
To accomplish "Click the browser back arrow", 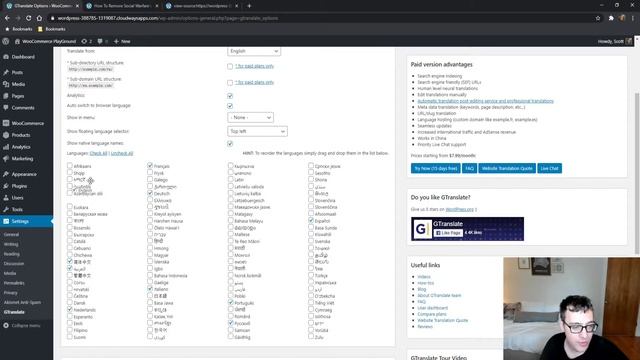I will pyautogui.click(x=7, y=18).
